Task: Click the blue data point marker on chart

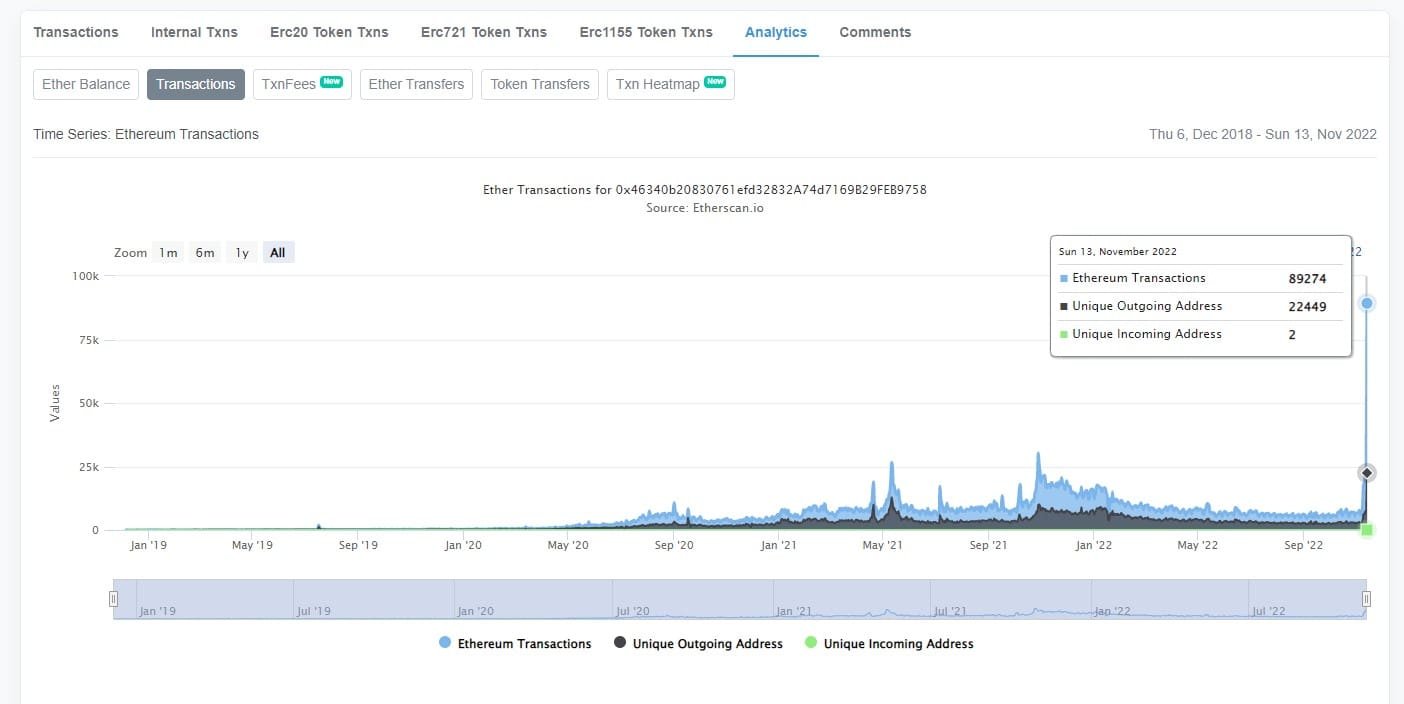Action: tap(1366, 302)
